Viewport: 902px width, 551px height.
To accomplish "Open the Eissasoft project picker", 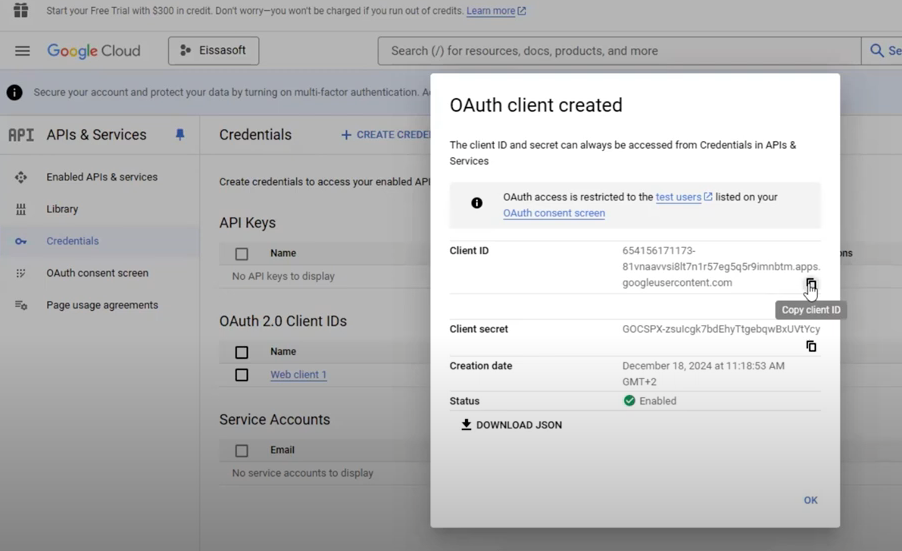I will (x=213, y=51).
